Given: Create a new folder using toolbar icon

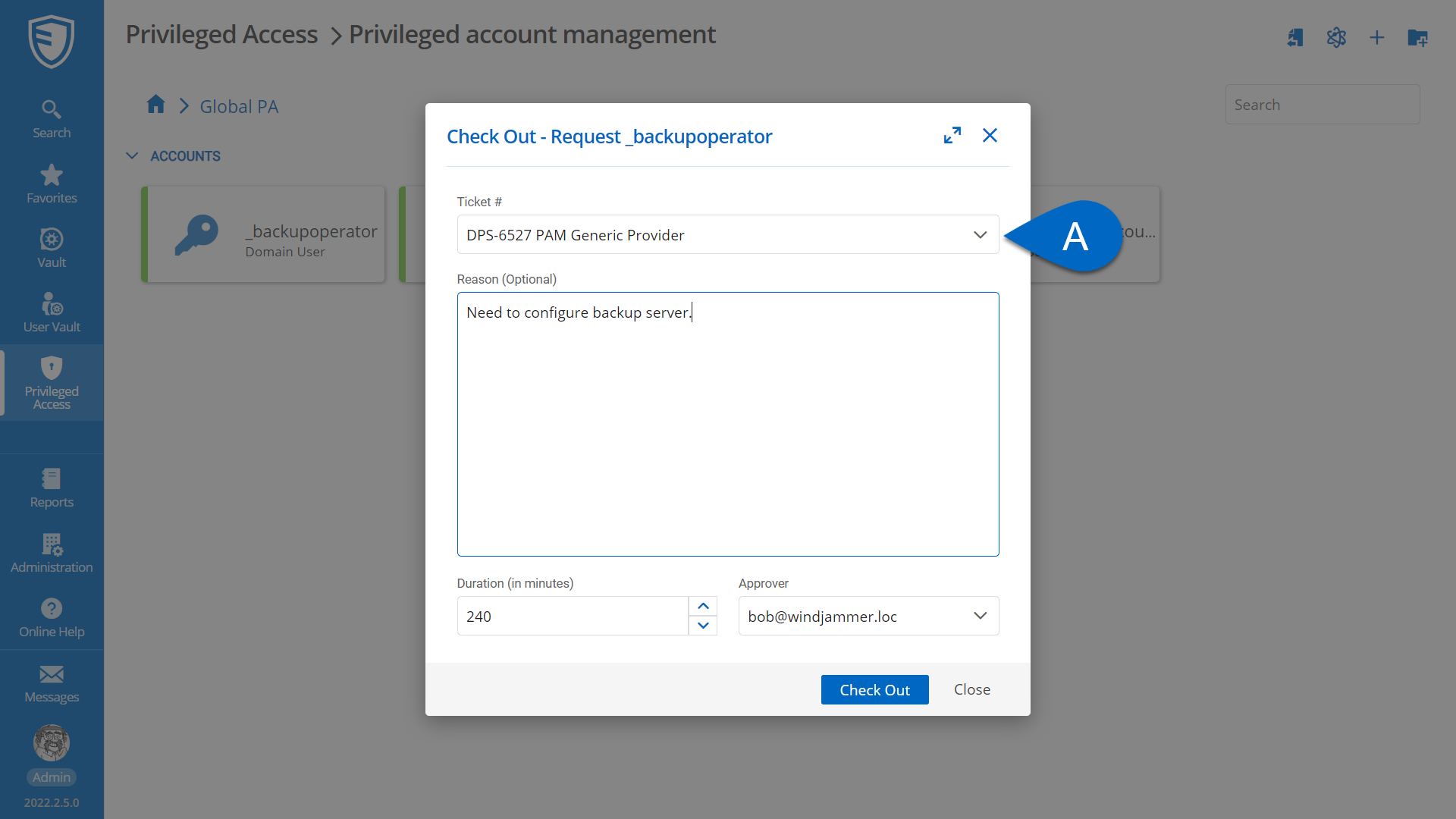Looking at the screenshot, I should [x=1417, y=38].
